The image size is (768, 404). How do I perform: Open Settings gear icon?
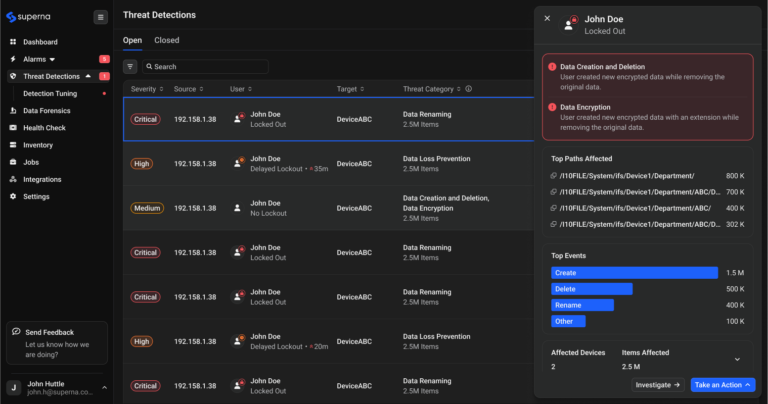click(13, 196)
